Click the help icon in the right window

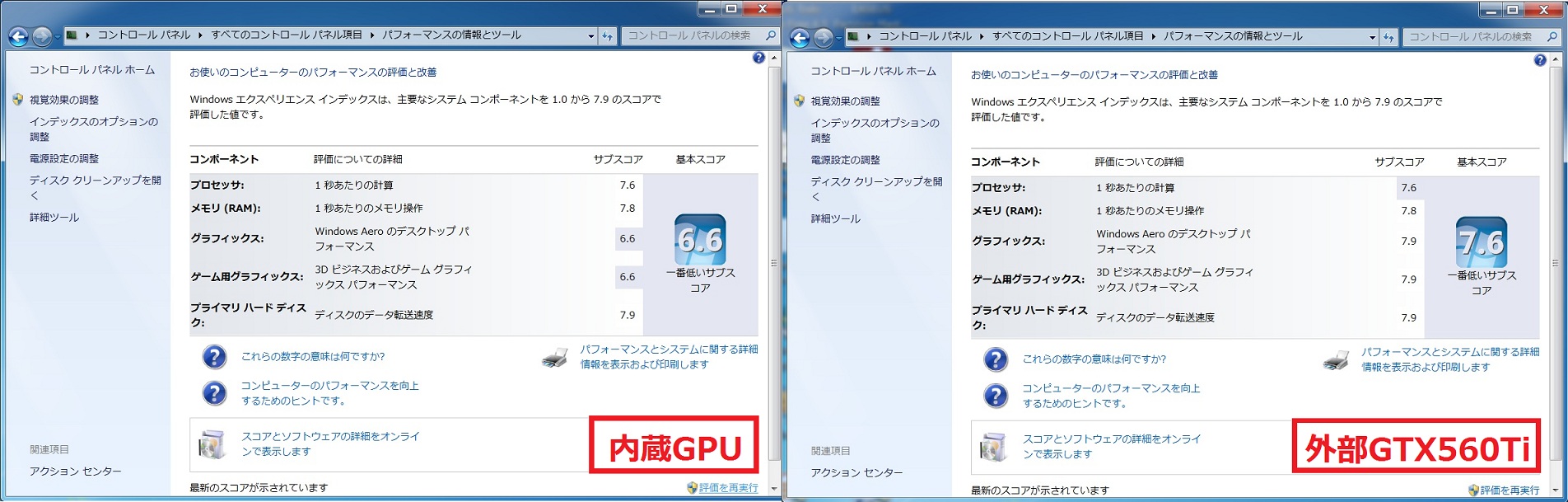[1540, 60]
